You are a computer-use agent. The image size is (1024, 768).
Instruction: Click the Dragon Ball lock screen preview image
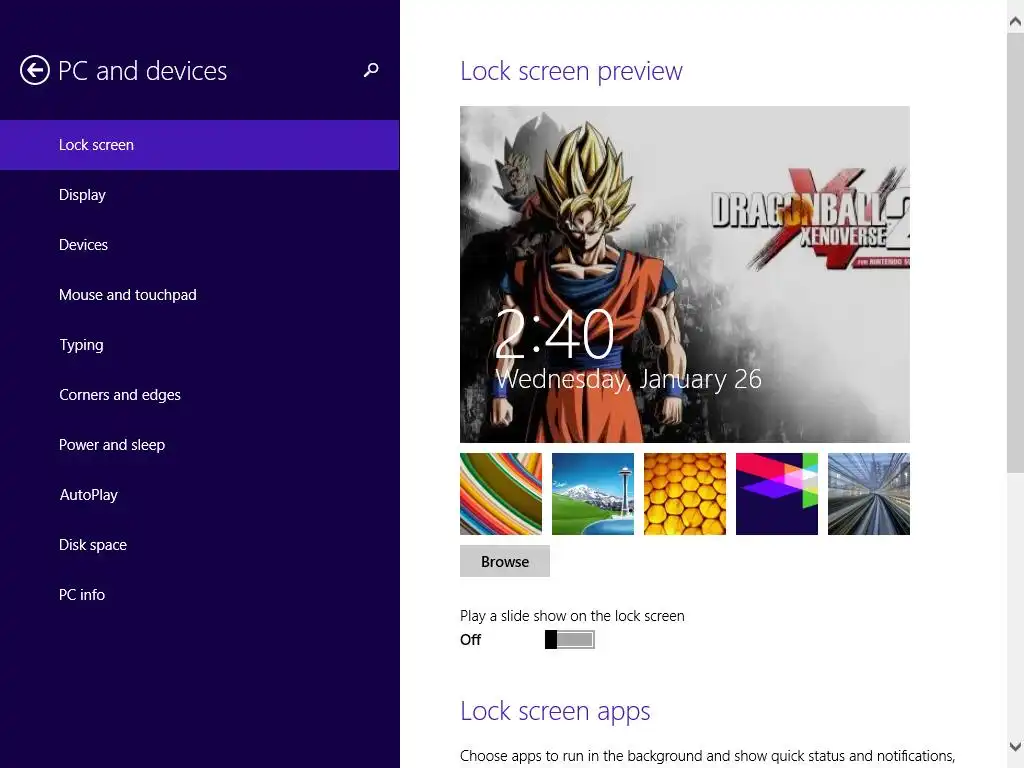684,274
